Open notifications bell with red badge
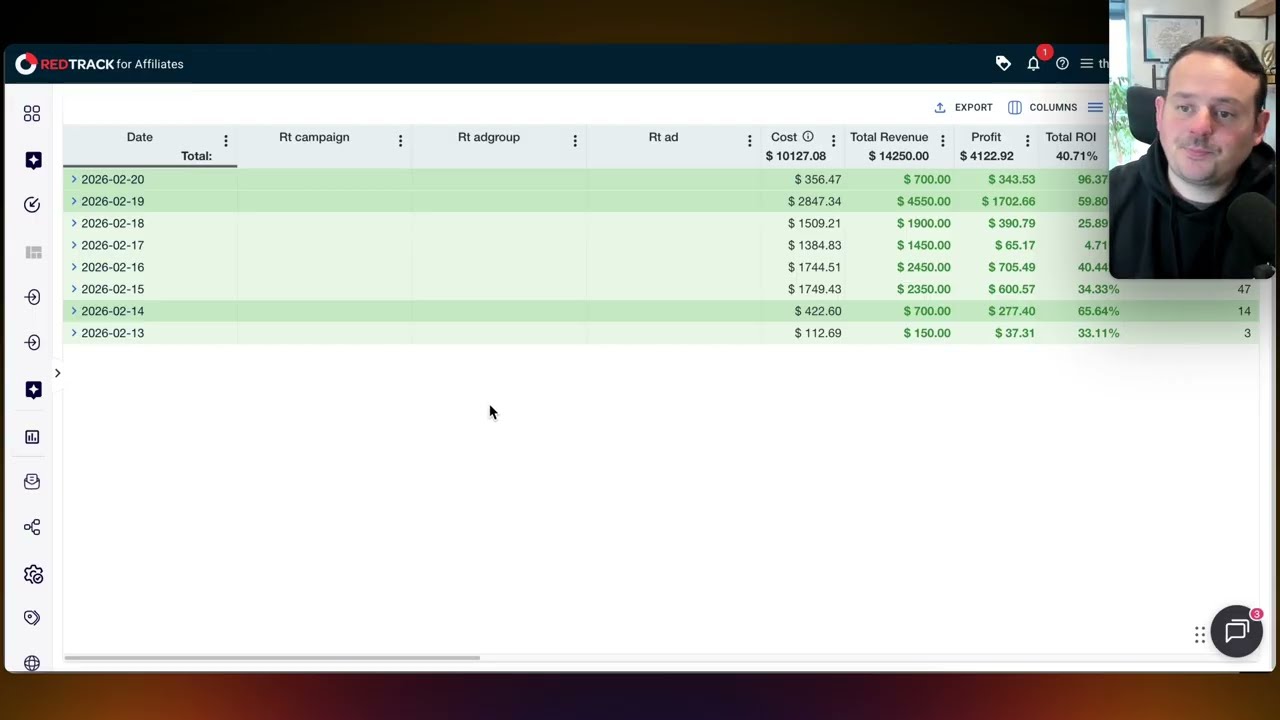 (1034, 62)
